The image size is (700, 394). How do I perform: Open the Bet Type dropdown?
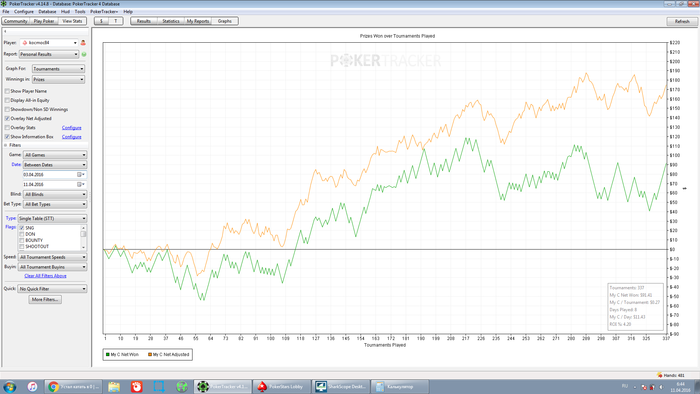54,204
